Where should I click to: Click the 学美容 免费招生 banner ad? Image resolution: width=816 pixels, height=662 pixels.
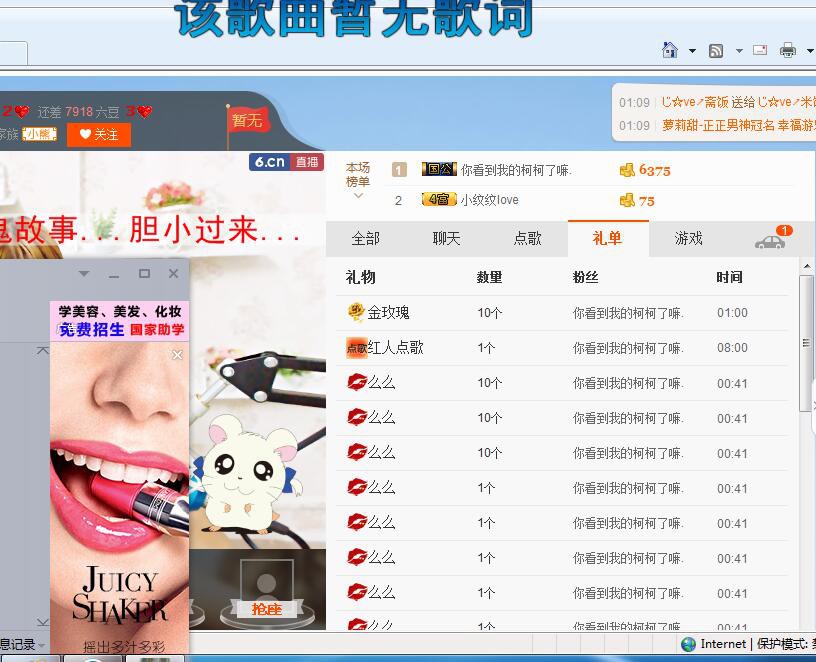click(x=120, y=321)
